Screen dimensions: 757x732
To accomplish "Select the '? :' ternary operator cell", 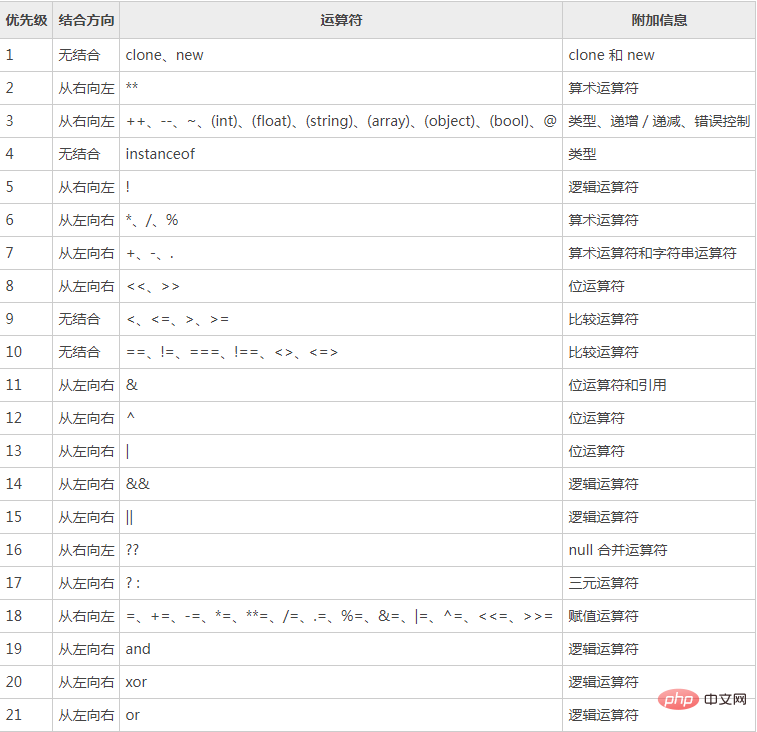I will point(341,583).
